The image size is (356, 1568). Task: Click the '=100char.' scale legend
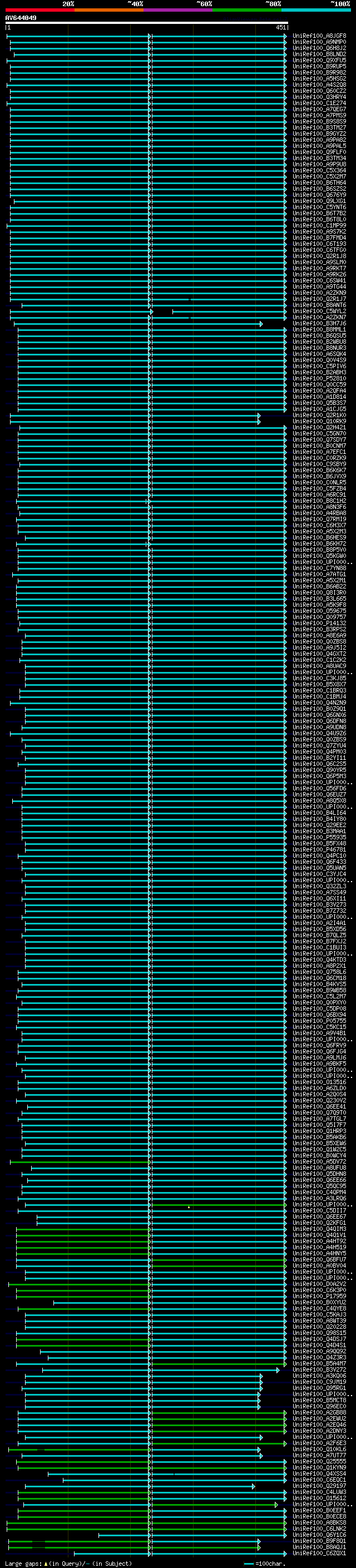click(x=270, y=1564)
